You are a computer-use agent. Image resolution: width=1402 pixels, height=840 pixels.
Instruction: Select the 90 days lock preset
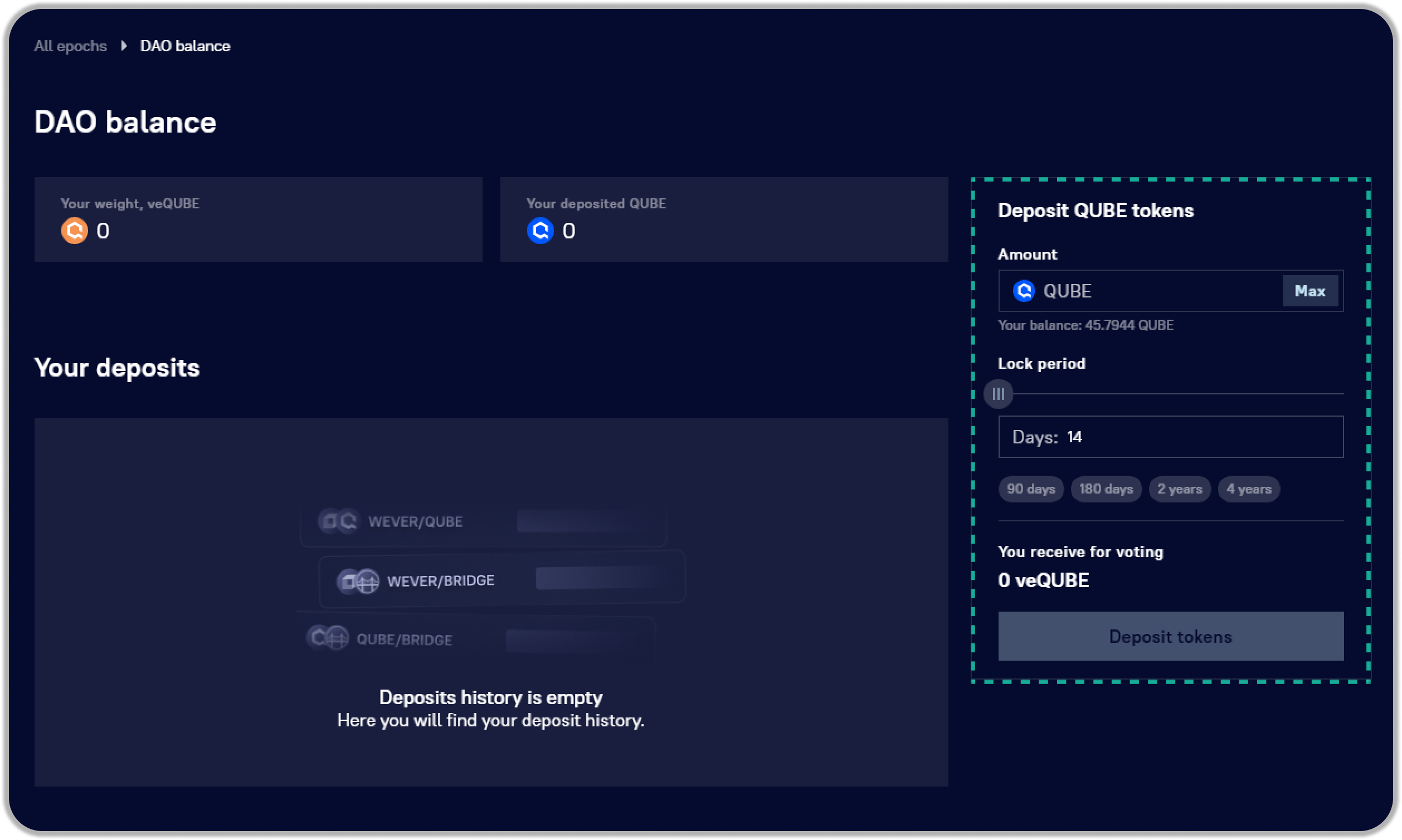[x=1030, y=489]
